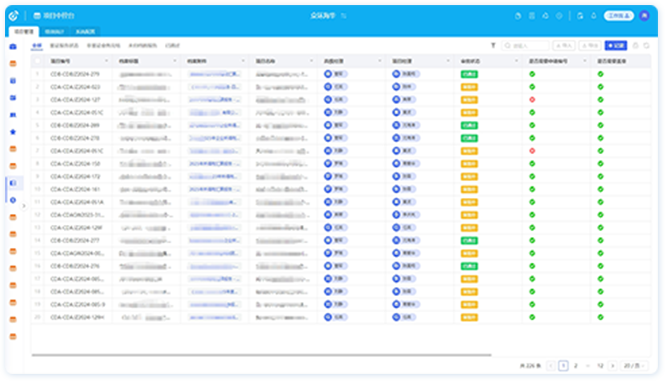
Task: Open the briefcase icon in the sidebar
Action: 13,47
